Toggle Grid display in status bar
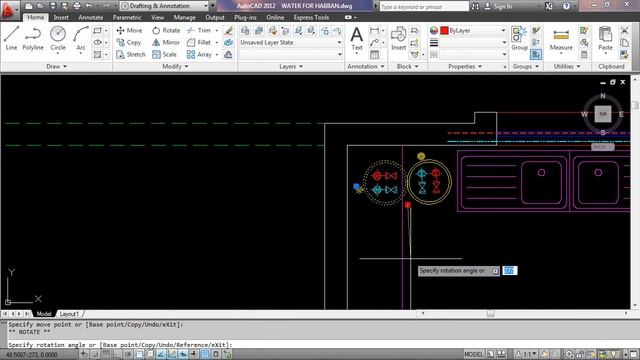 pos(106,354)
